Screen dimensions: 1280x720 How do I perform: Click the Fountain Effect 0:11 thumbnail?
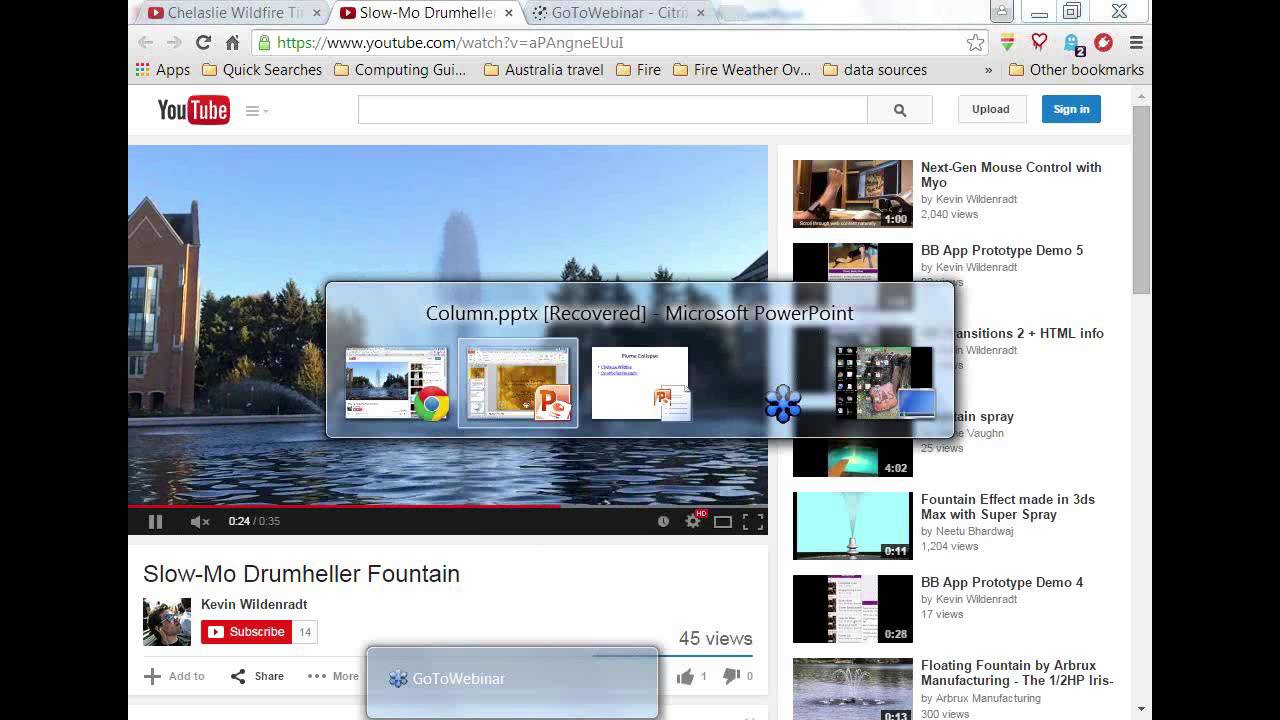click(853, 526)
